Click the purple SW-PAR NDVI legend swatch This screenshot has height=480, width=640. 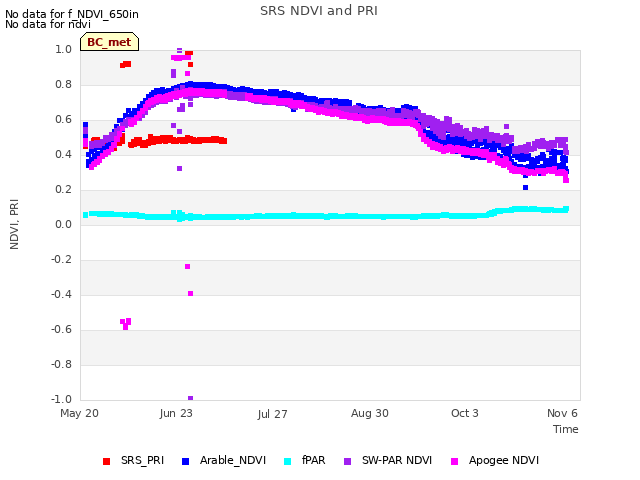coord(347,461)
